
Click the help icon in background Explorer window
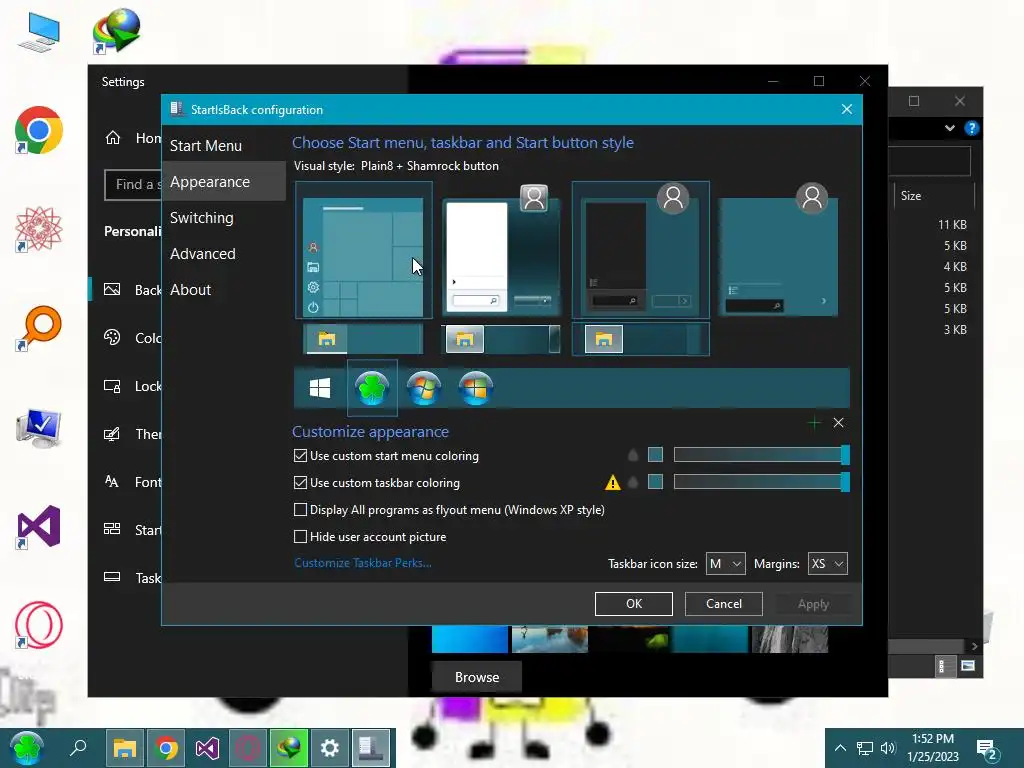[x=972, y=128]
